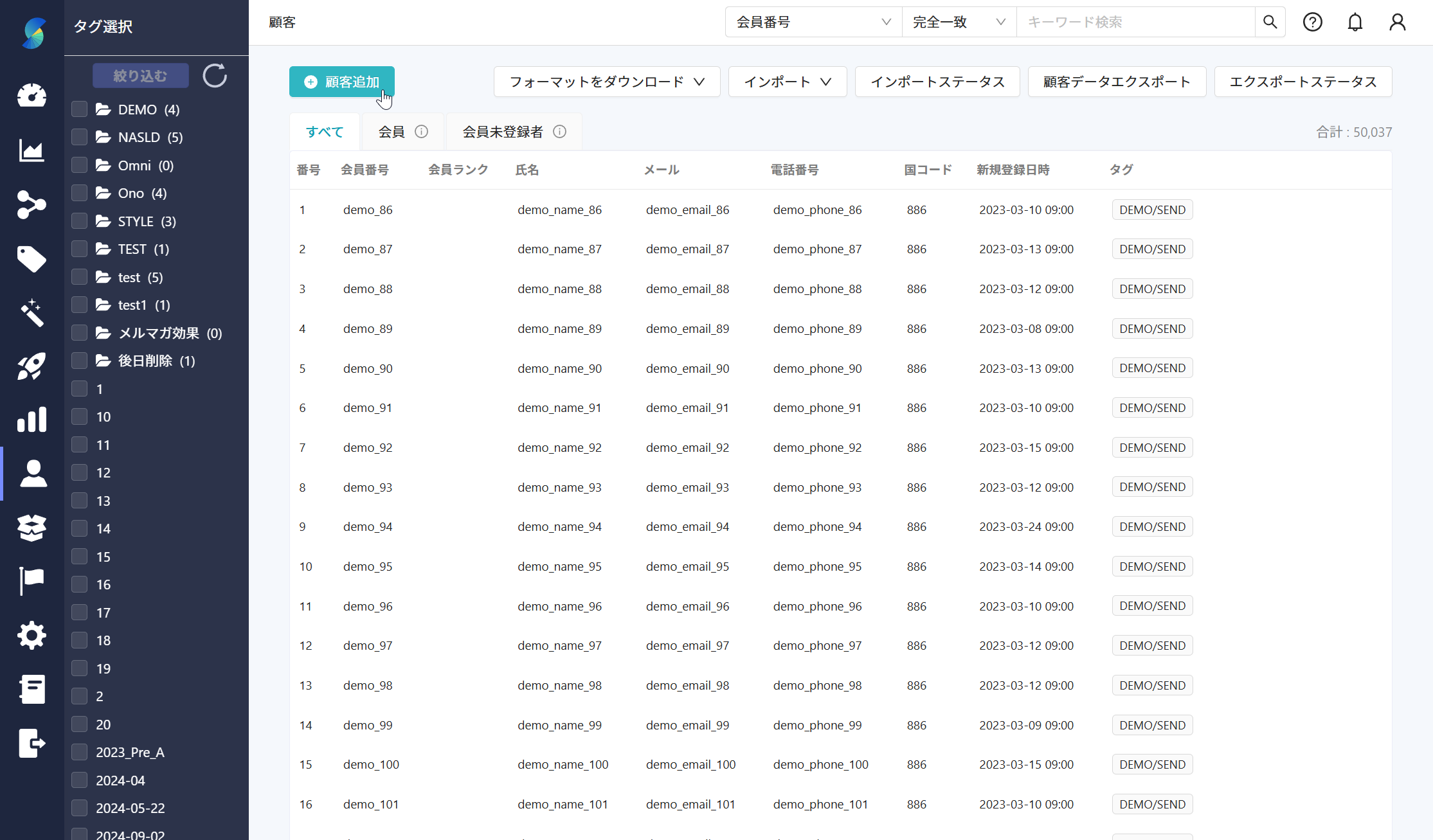Viewport: 1433px width, 840px height.
Task: Click the 顧客追加 button
Action: pyautogui.click(x=341, y=82)
